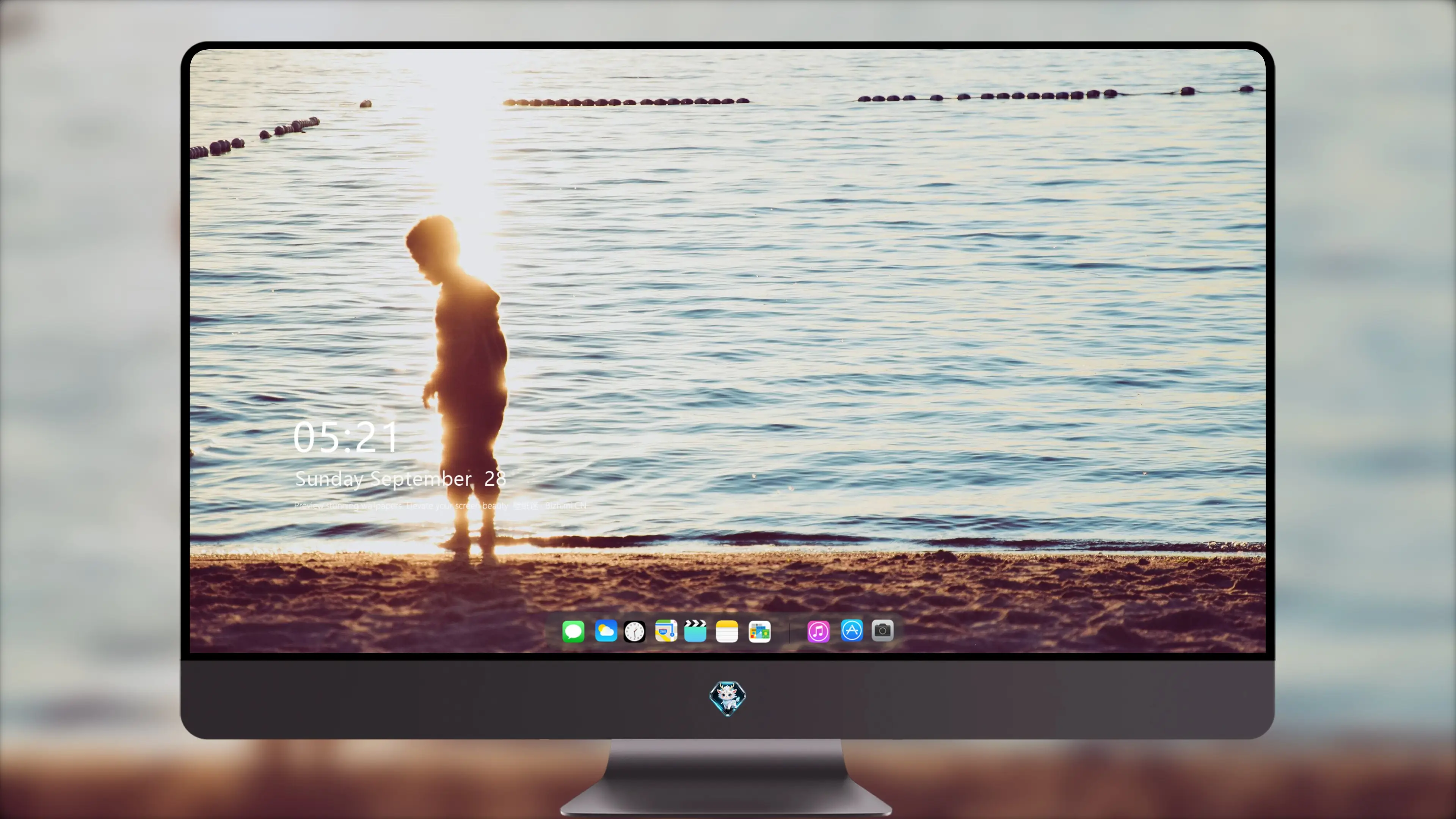Viewport: 1456px width, 819px height.
Task: Open the Camera app in the dock
Action: coord(882,630)
